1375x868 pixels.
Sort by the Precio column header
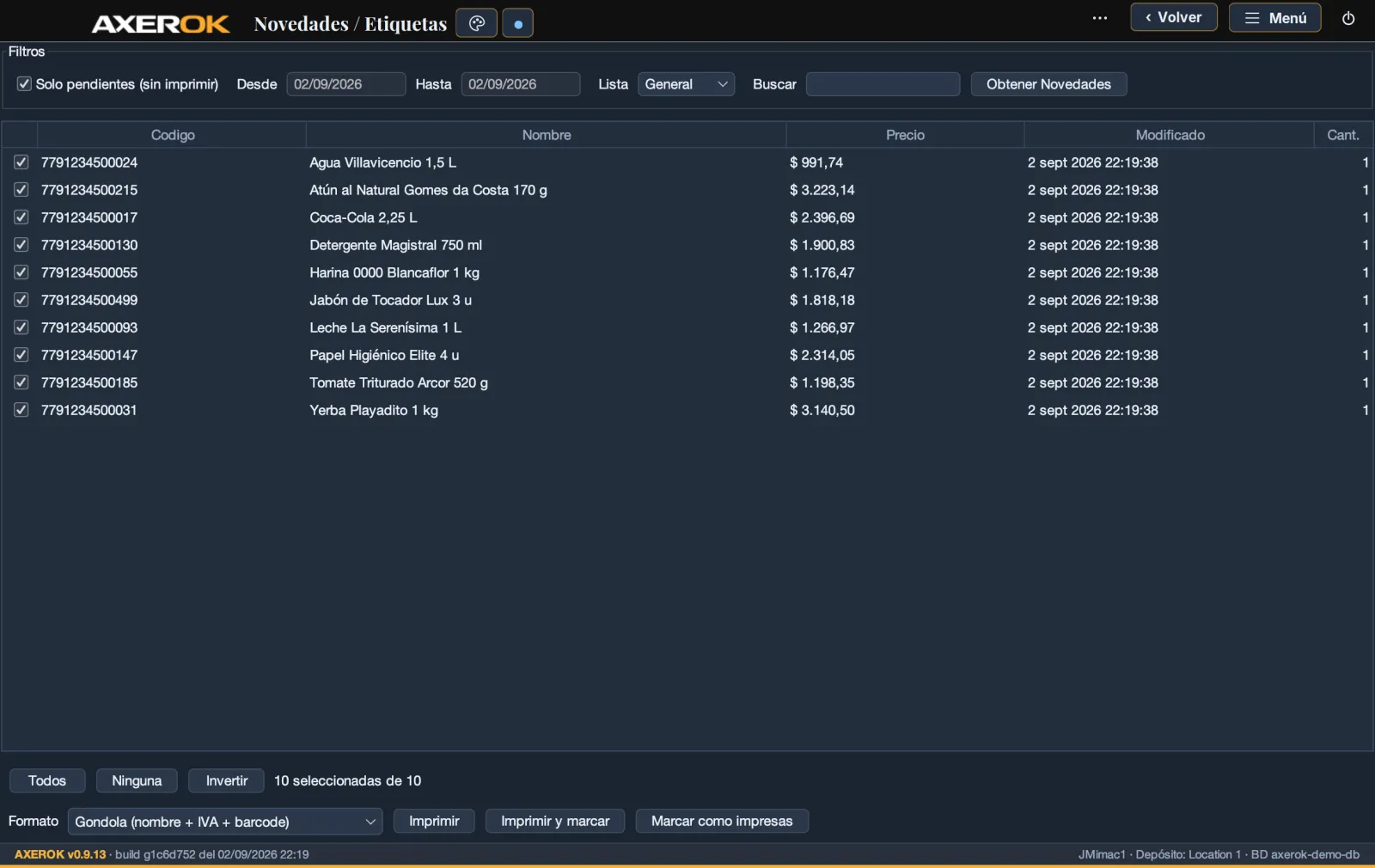point(905,135)
